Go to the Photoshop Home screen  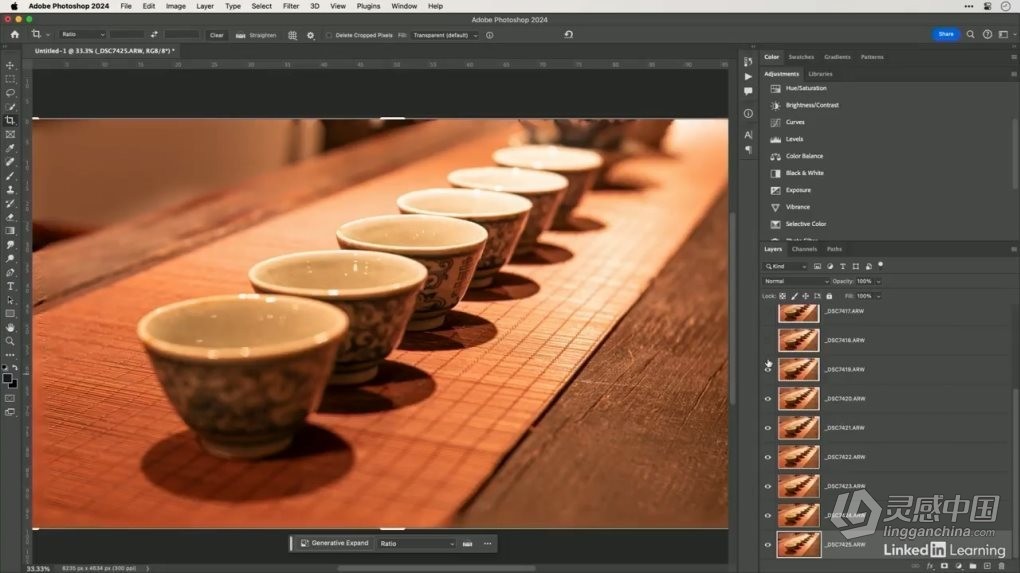[x=14, y=34]
